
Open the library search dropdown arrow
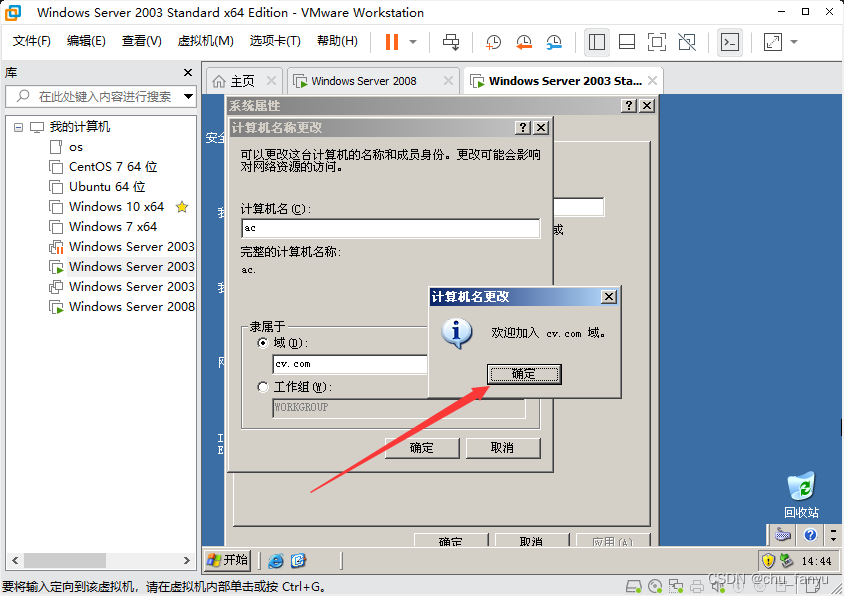pyautogui.click(x=188, y=97)
